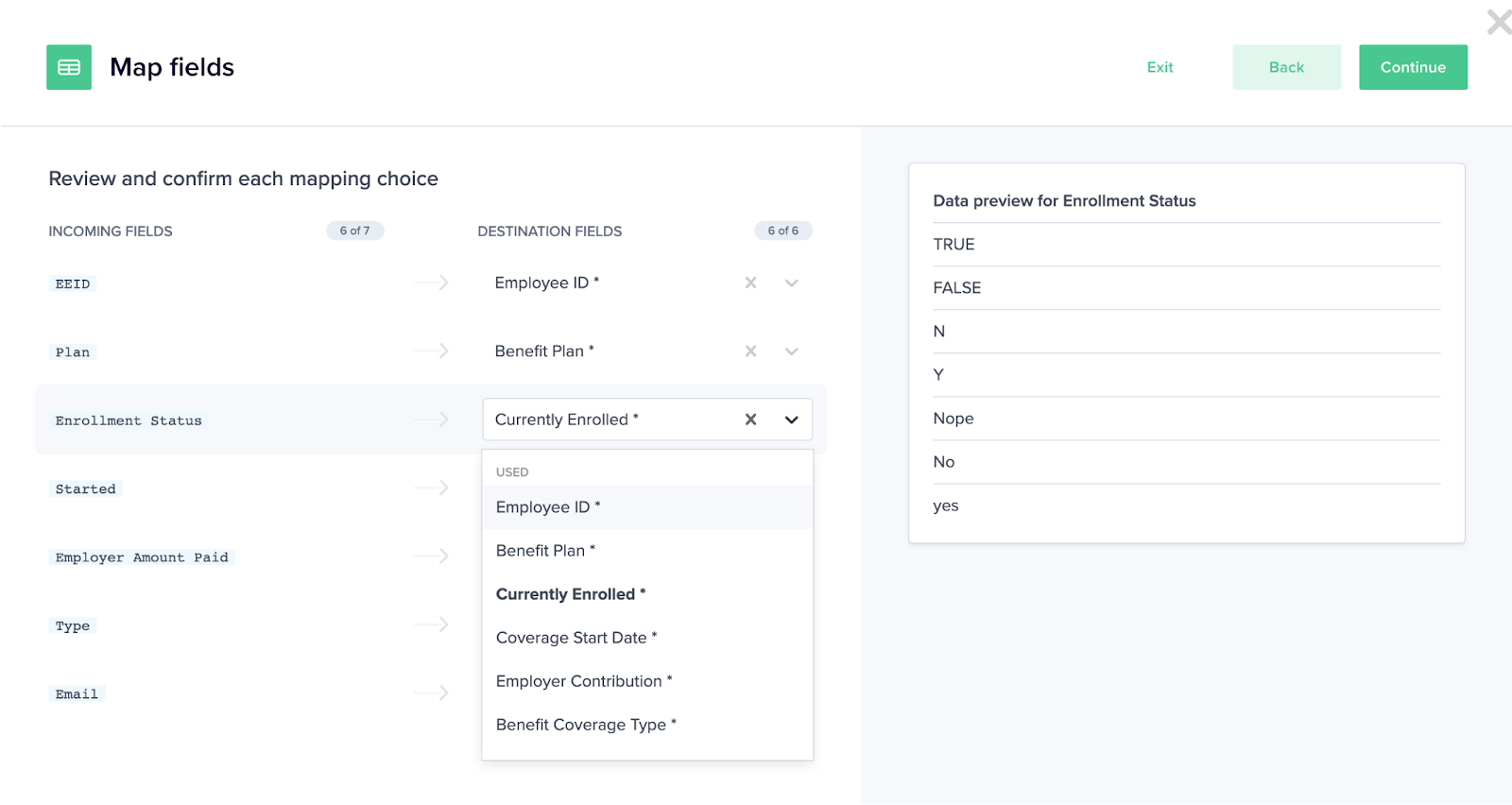
Task: Expand the Employee ID destination dropdown
Action: (x=792, y=283)
